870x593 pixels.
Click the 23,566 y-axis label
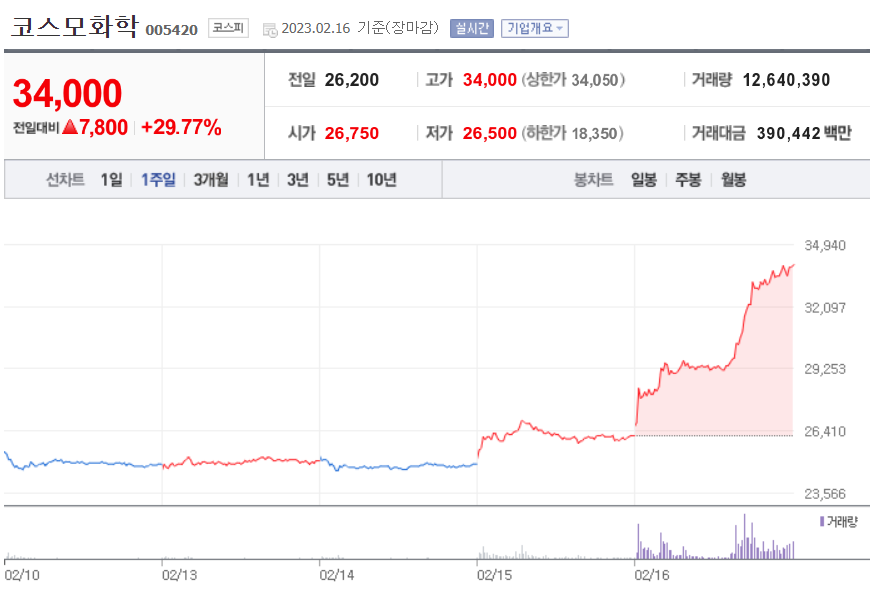click(825, 493)
